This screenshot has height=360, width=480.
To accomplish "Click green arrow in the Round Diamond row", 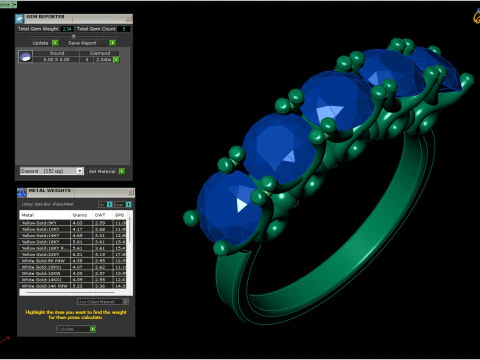I will point(116,59).
